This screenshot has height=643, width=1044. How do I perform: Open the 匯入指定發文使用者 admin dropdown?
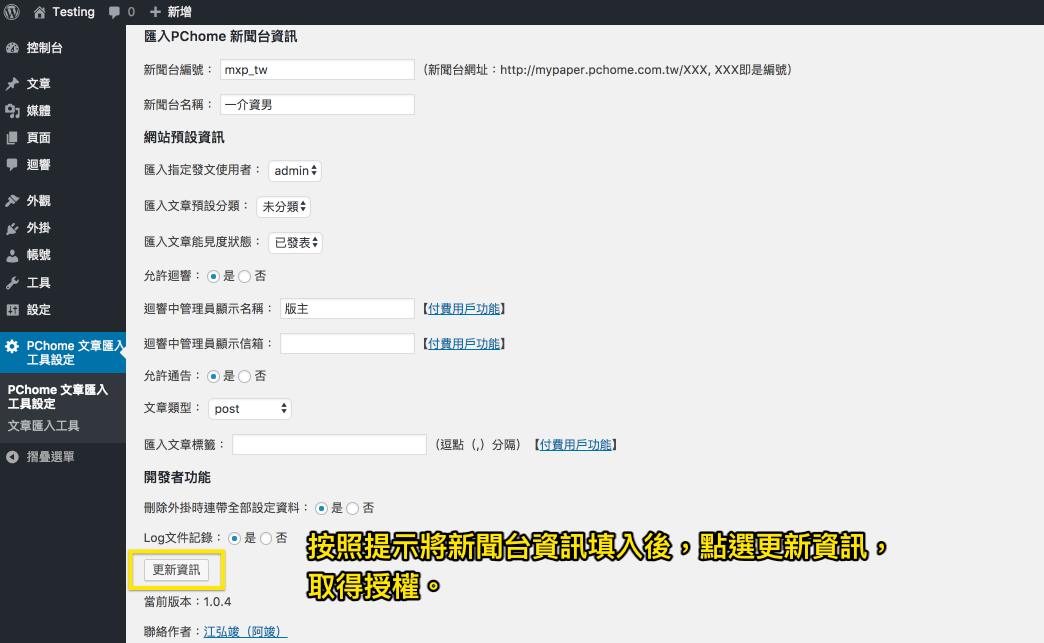point(295,171)
